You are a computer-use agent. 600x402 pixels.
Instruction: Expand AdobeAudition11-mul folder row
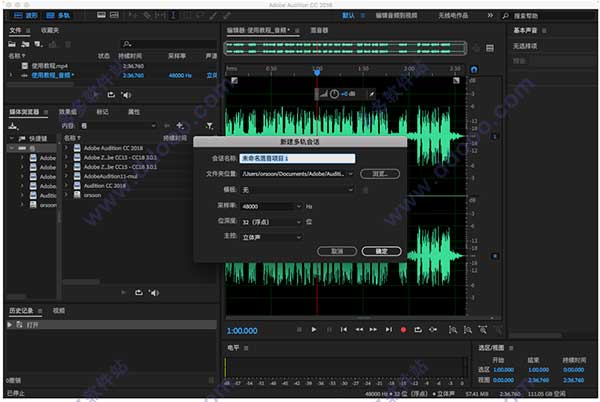(66, 176)
